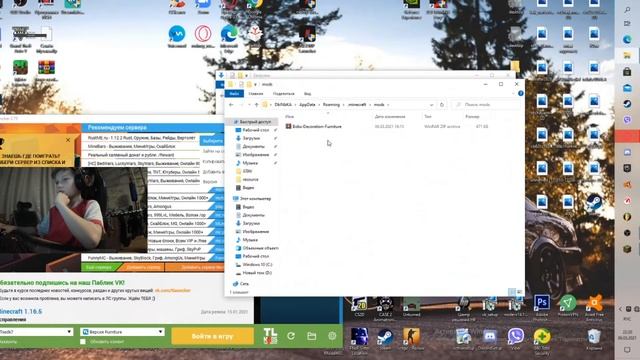Open TLauncher settings gear icon
640x360 pixels.
[332, 336]
